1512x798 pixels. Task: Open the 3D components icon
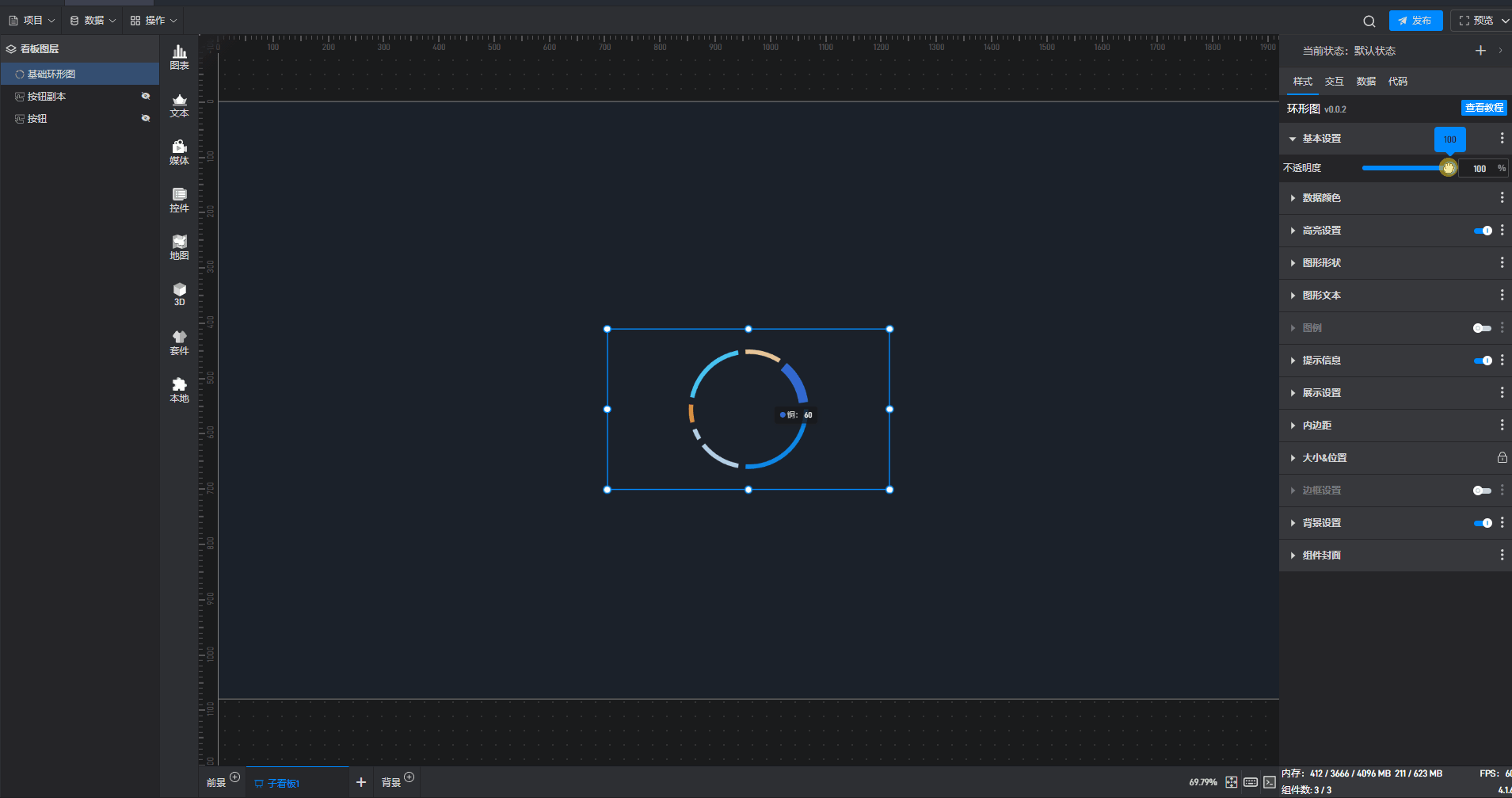click(180, 294)
